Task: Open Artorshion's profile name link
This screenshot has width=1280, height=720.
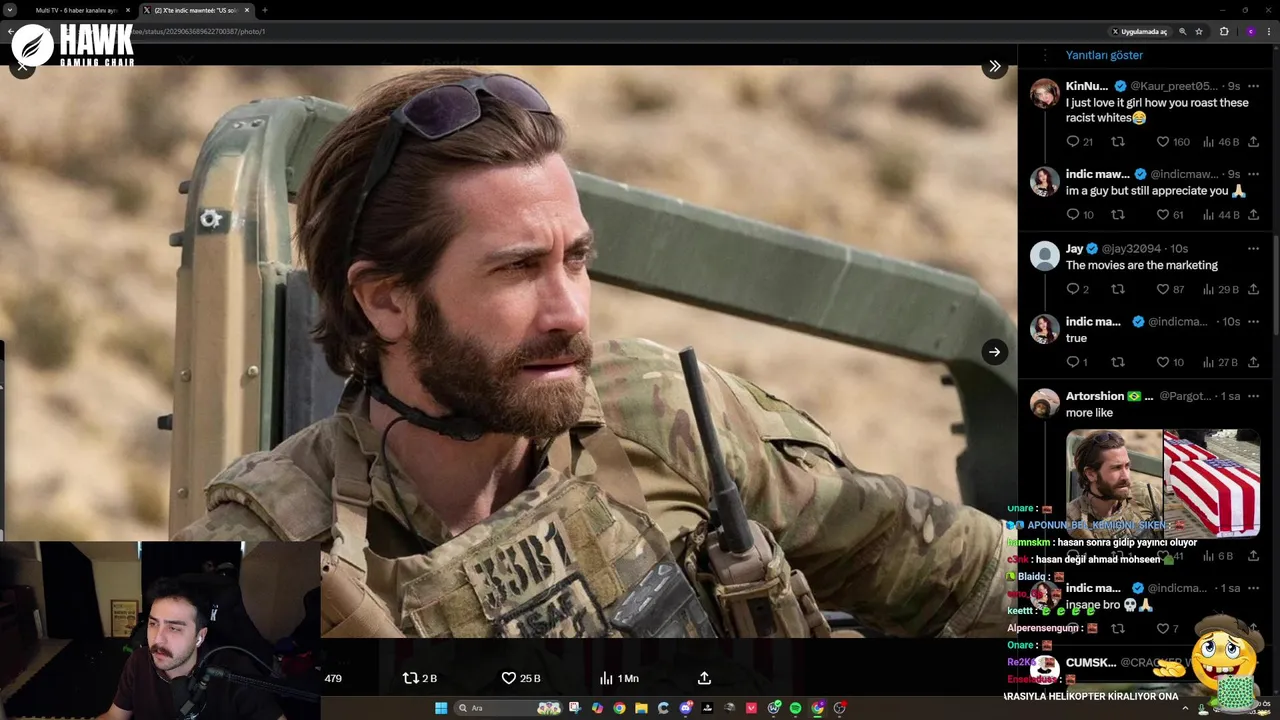Action: click(x=1095, y=396)
